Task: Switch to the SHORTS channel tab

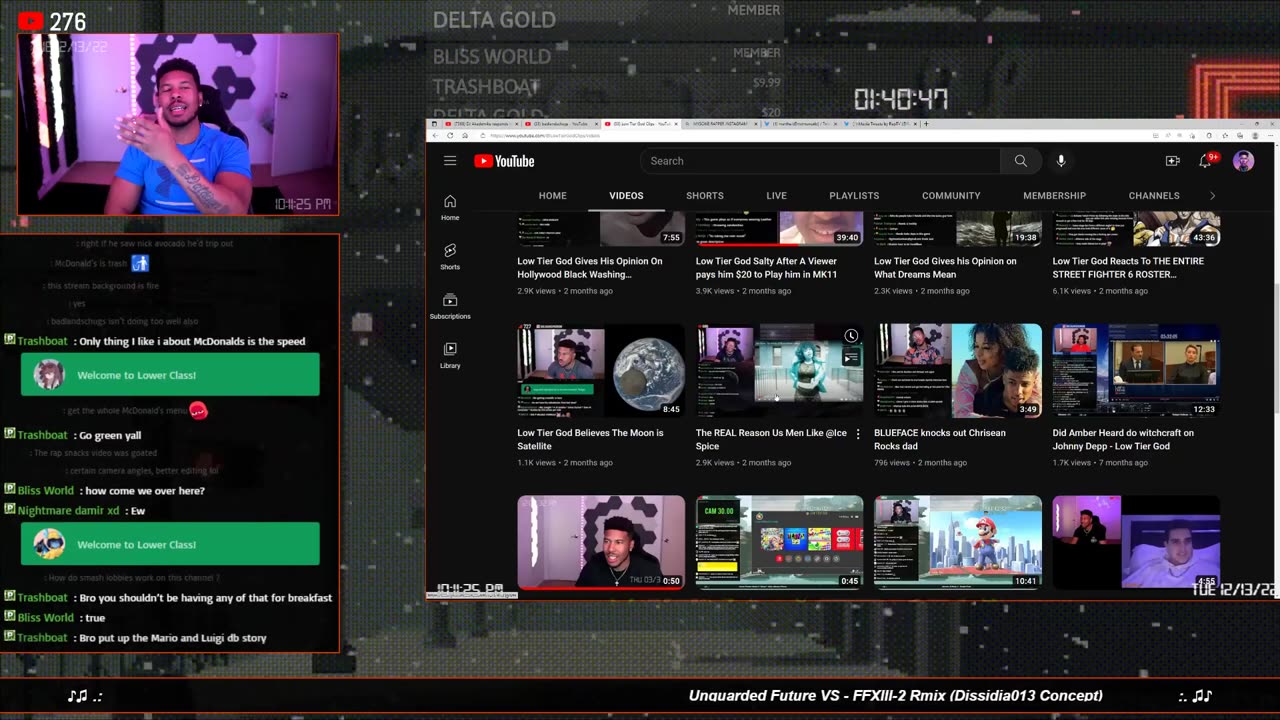Action: pyautogui.click(x=705, y=196)
